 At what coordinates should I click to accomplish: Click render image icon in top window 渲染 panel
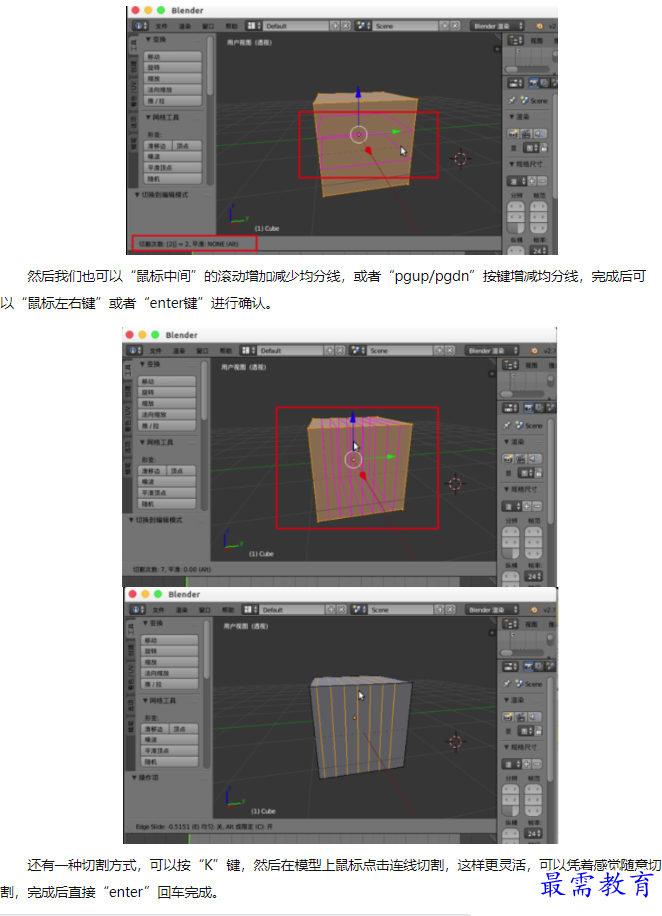point(513,134)
